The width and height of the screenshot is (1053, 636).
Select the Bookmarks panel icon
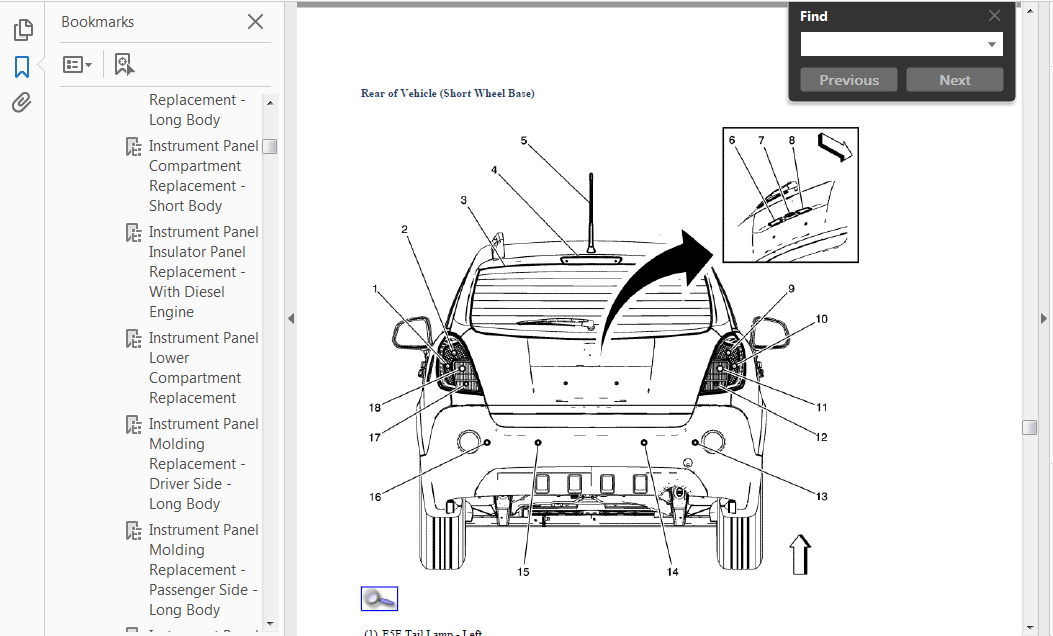pyautogui.click(x=22, y=66)
